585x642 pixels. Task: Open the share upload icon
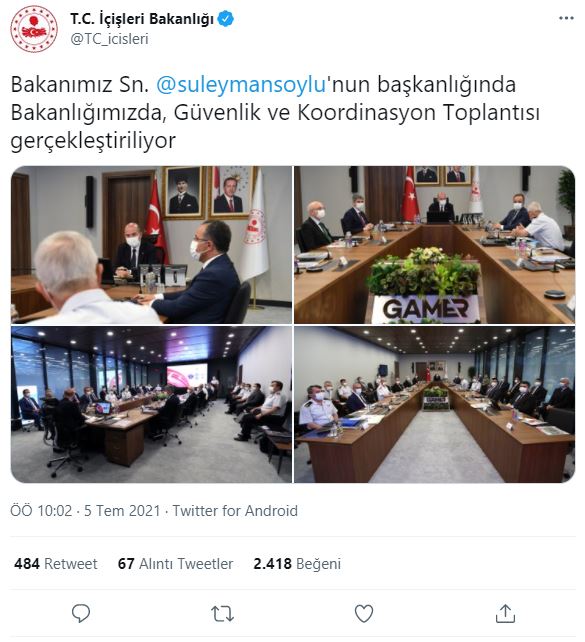505,613
